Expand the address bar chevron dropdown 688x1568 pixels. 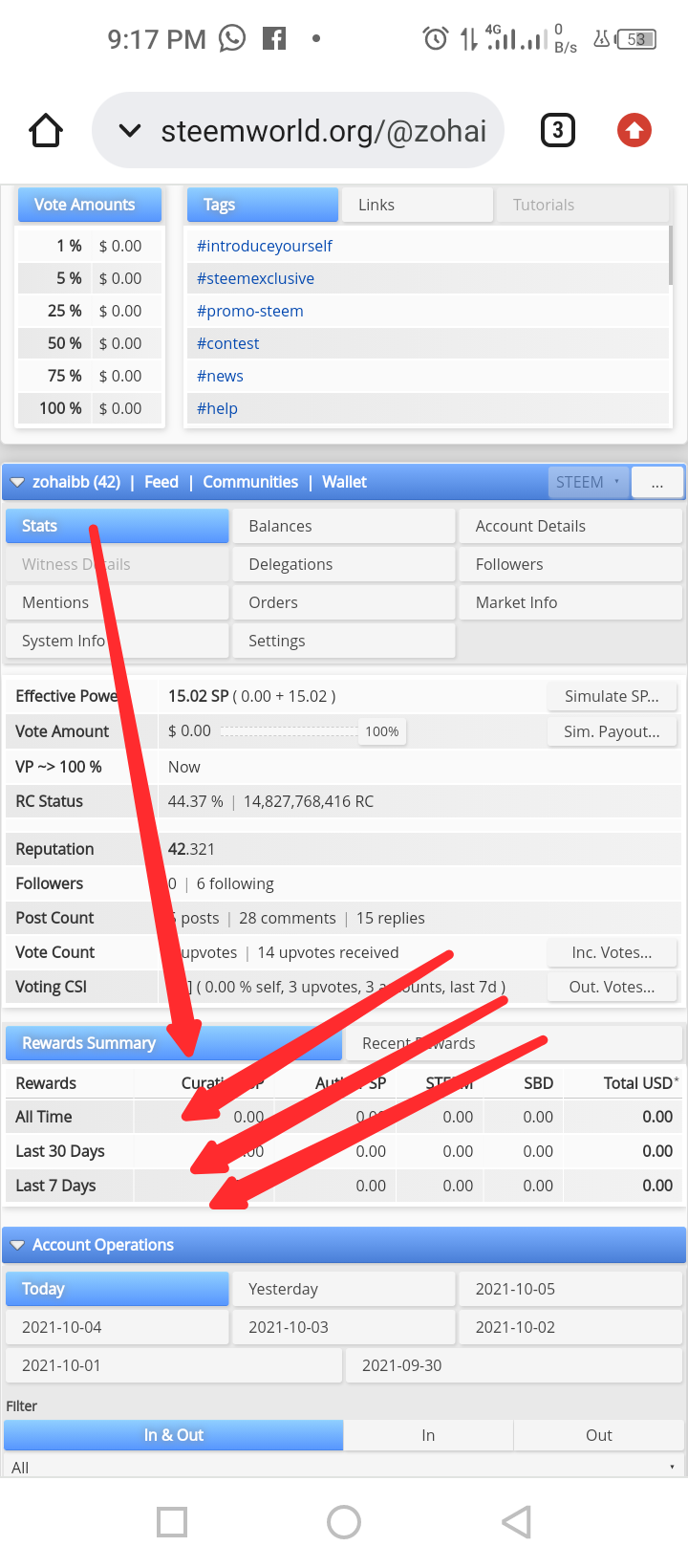pos(130,131)
